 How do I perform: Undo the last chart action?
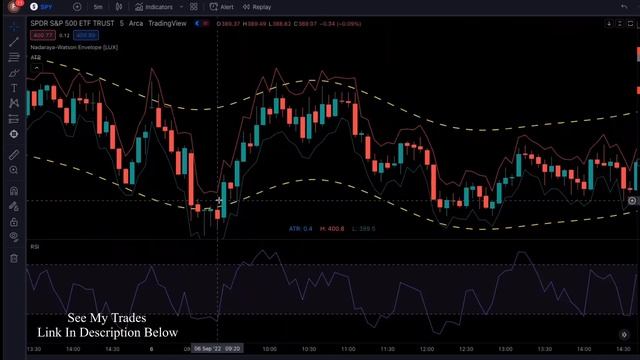point(624,7)
